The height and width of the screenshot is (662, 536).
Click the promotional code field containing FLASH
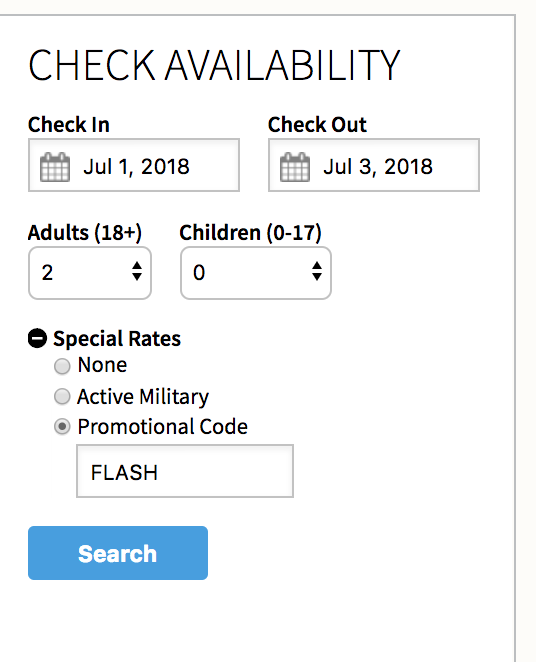185,471
